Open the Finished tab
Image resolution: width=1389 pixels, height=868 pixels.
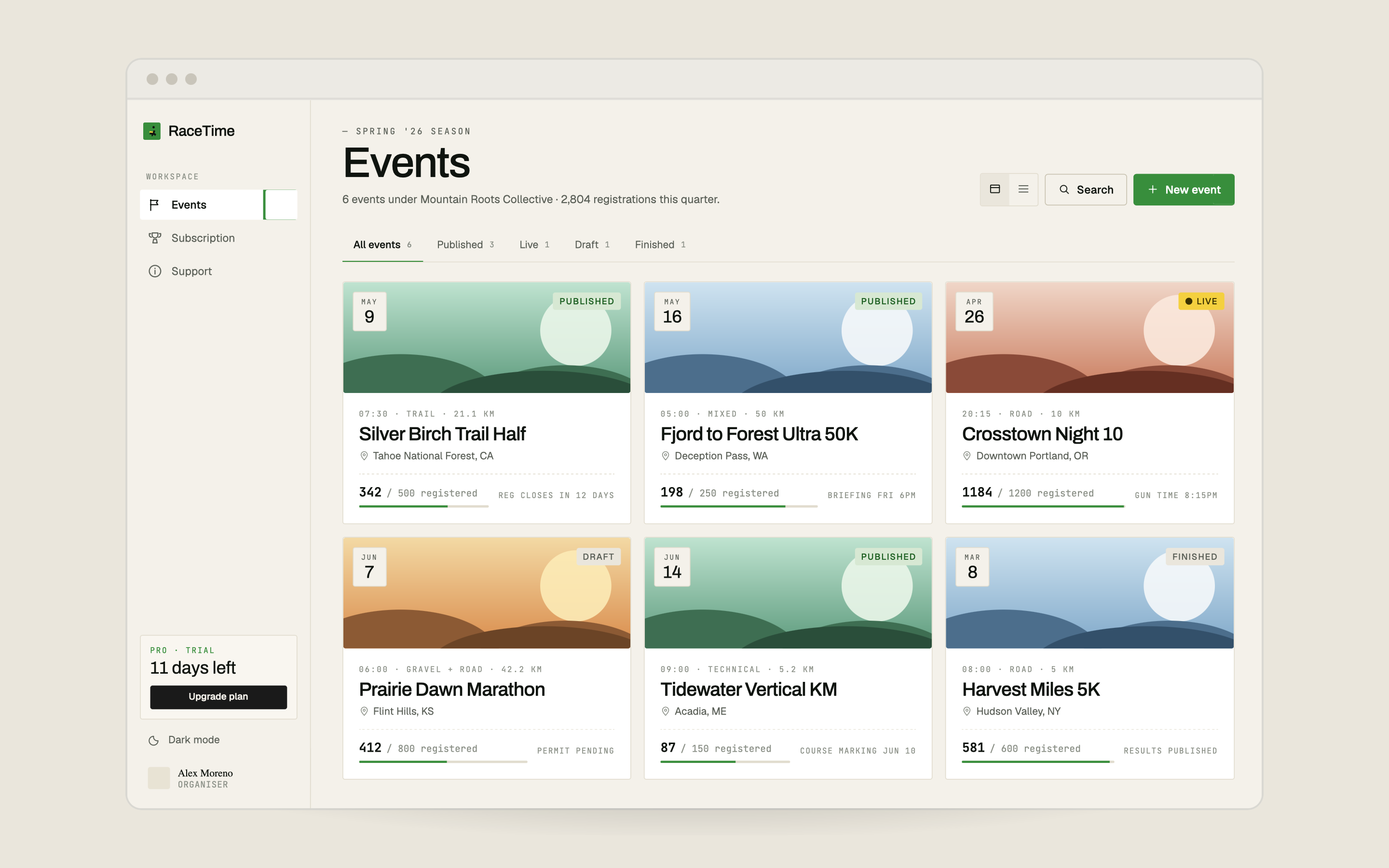tap(660, 244)
